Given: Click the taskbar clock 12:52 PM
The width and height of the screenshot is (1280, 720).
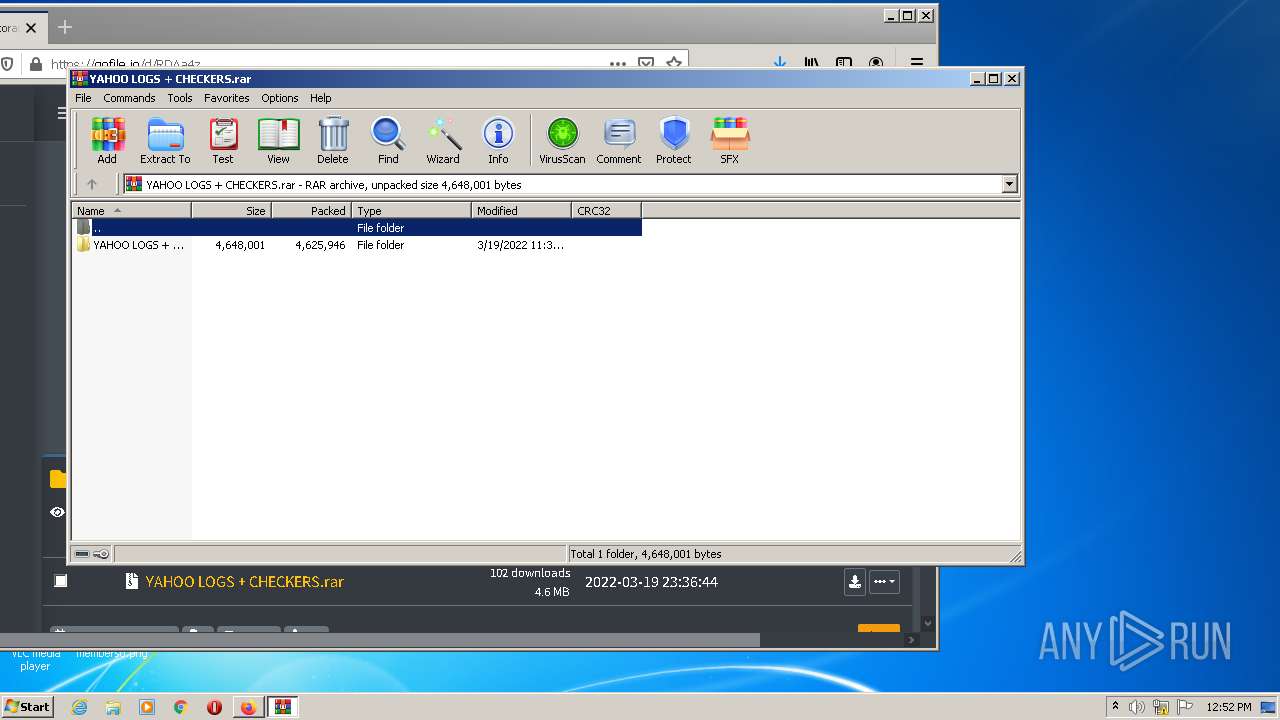Looking at the screenshot, I should tap(1228, 707).
